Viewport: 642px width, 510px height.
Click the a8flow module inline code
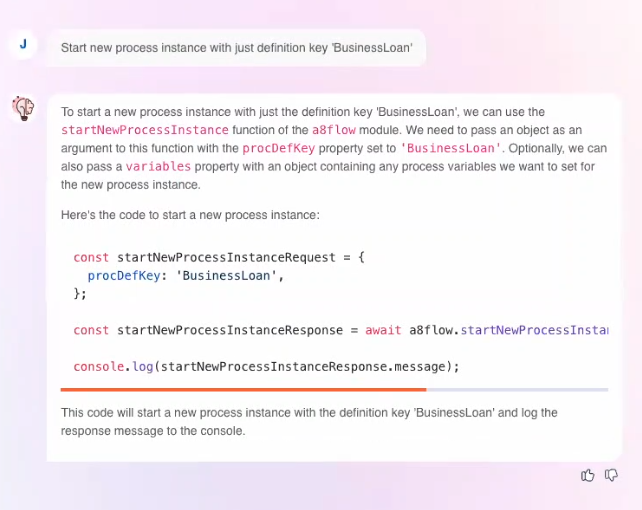click(x=334, y=130)
